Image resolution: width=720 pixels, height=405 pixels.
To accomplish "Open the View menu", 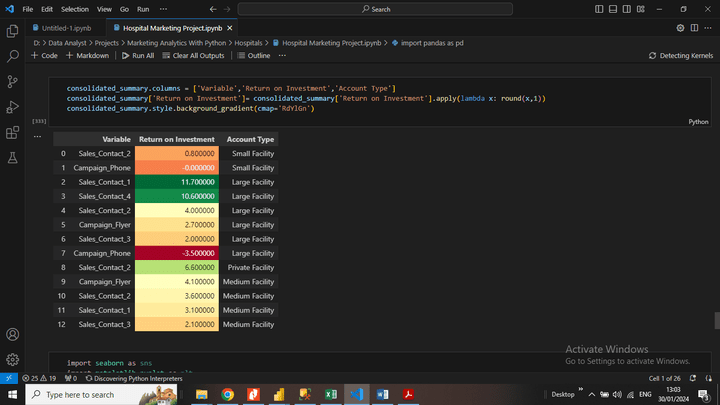I will (x=104, y=9).
